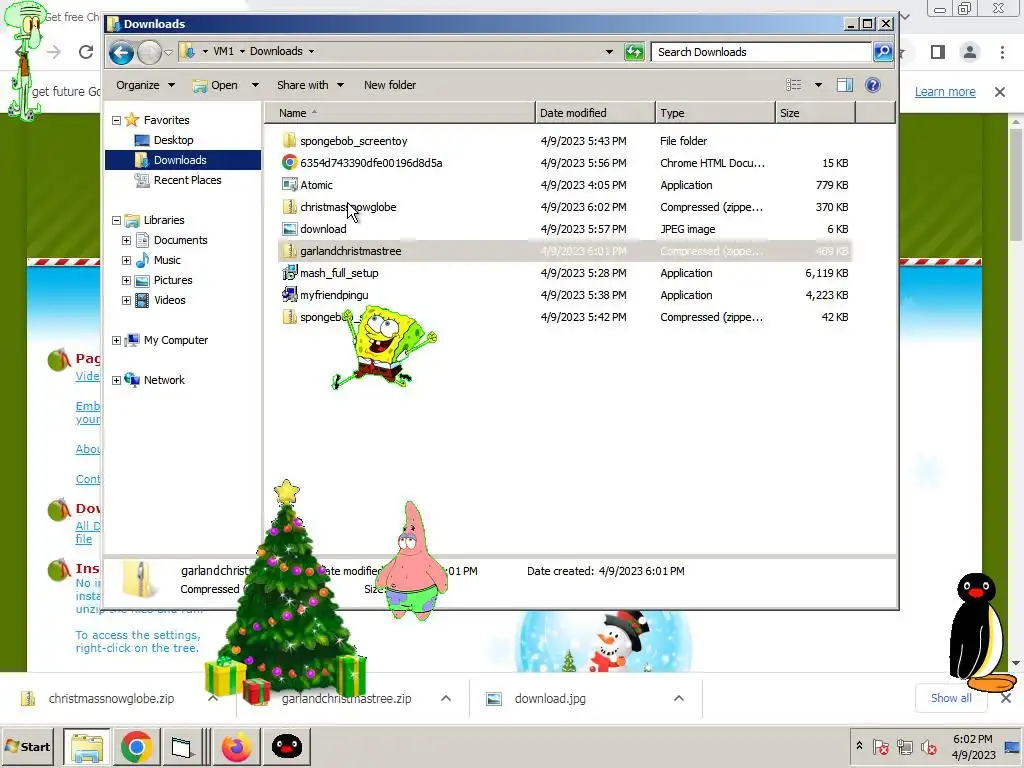Click the VM1 breadcrumb in address bar
Image resolution: width=1024 pixels, height=768 pixels.
(223, 51)
